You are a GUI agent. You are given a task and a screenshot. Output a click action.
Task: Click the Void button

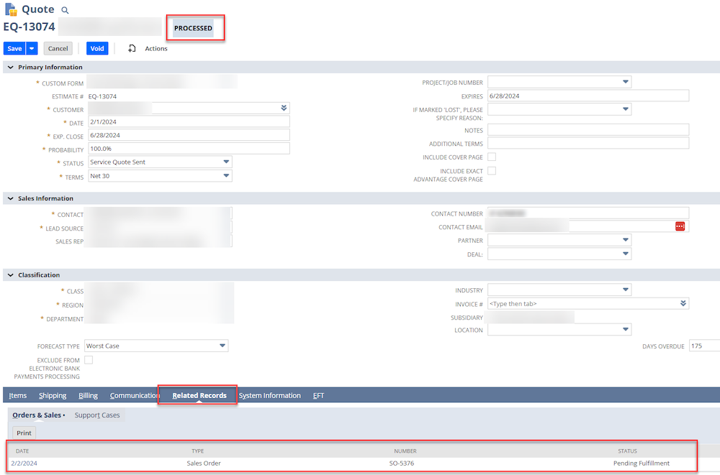pyautogui.click(x=97, y=48)
